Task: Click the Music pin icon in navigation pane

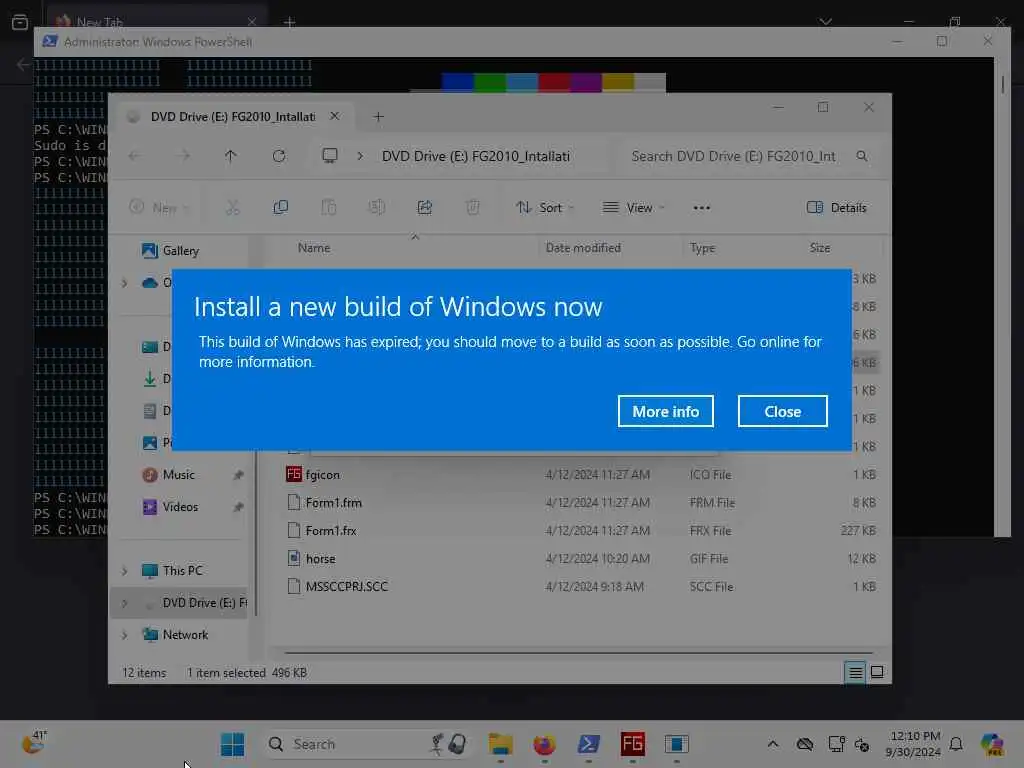Action: [x=238, y=475]
